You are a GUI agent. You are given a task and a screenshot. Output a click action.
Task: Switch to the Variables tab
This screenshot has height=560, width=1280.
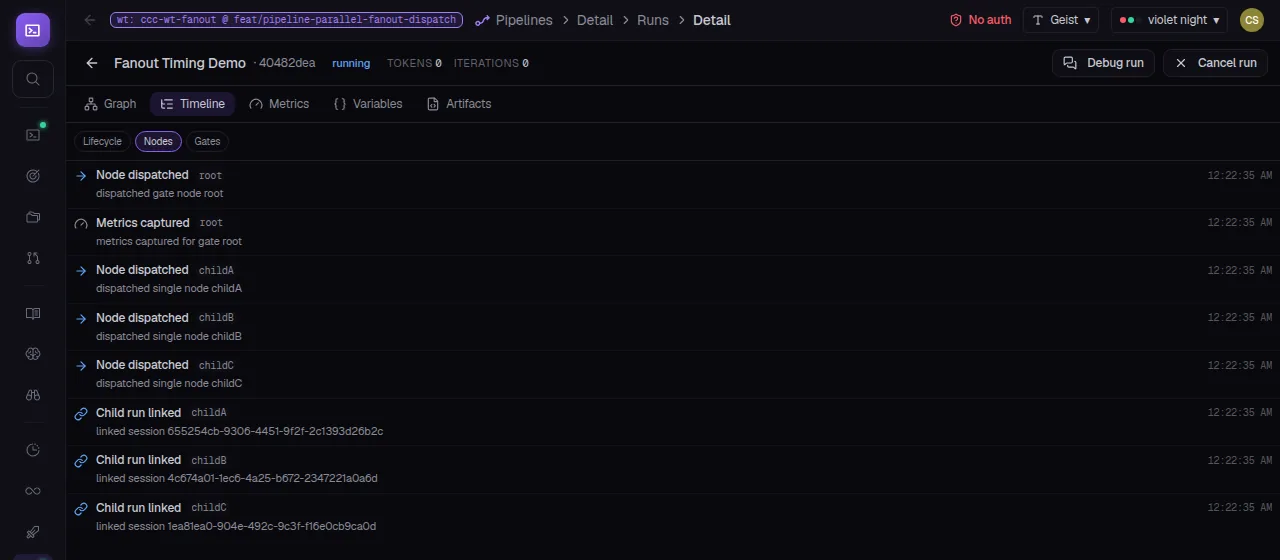point(367,104)
